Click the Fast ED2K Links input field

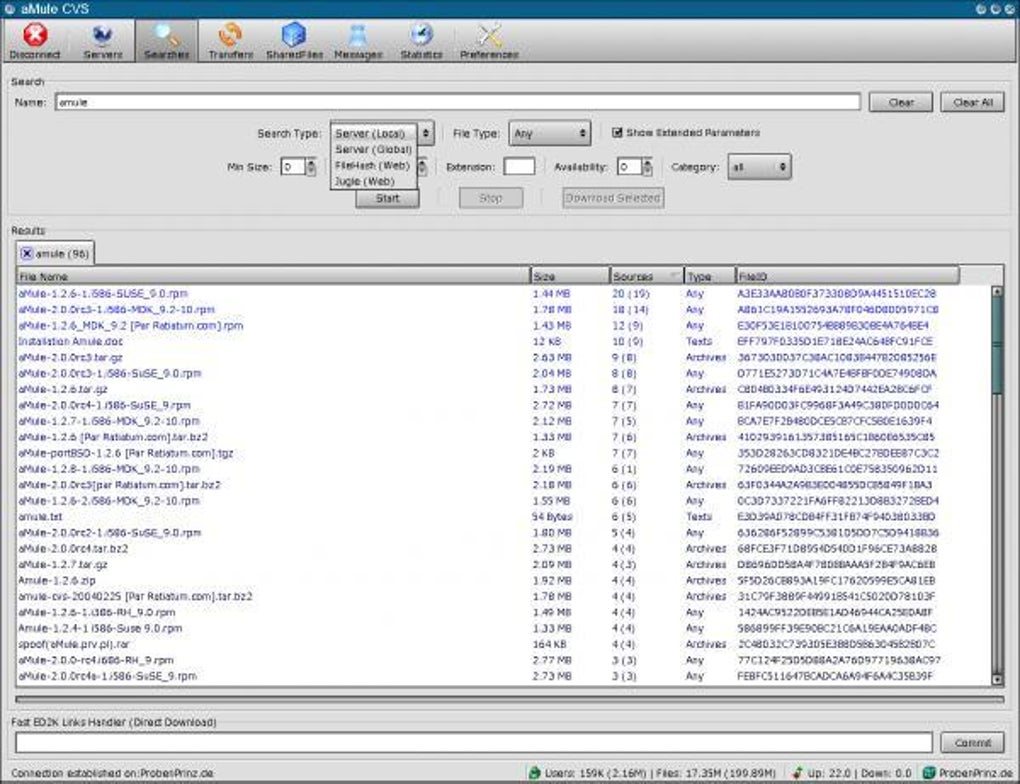coord(475,742)
